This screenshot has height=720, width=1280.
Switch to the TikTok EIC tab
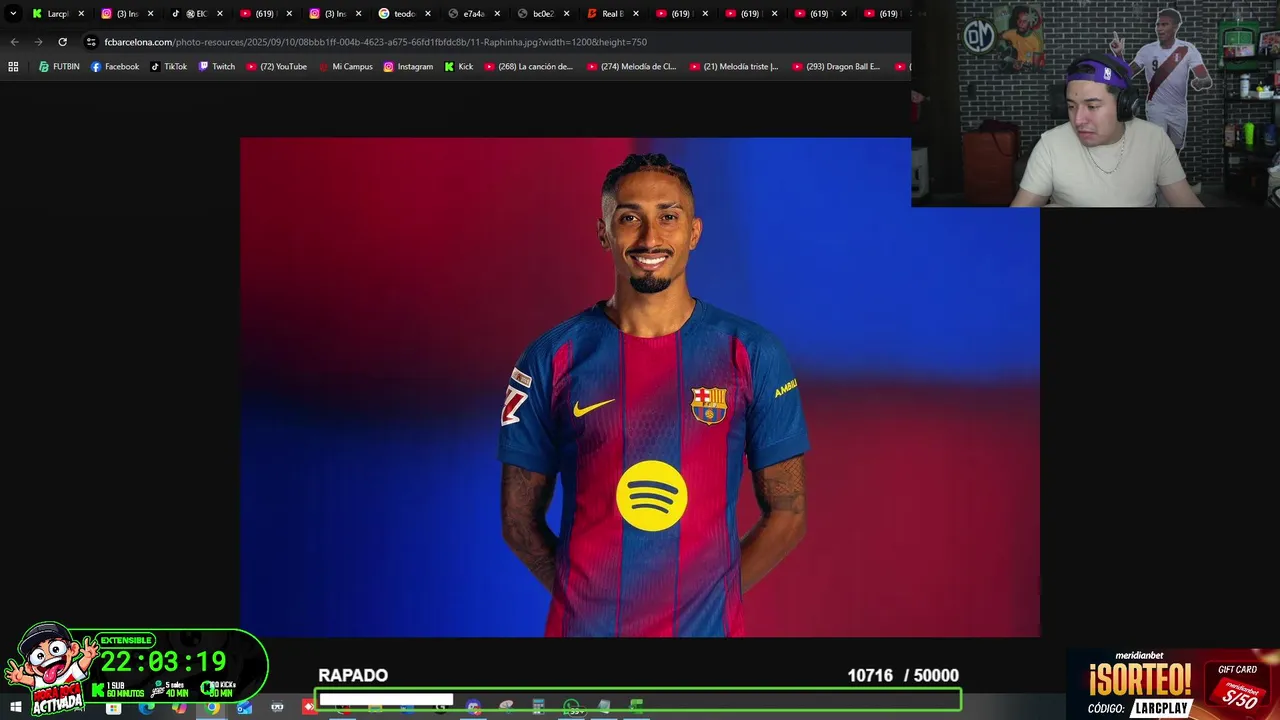click(x=197, y=14)
